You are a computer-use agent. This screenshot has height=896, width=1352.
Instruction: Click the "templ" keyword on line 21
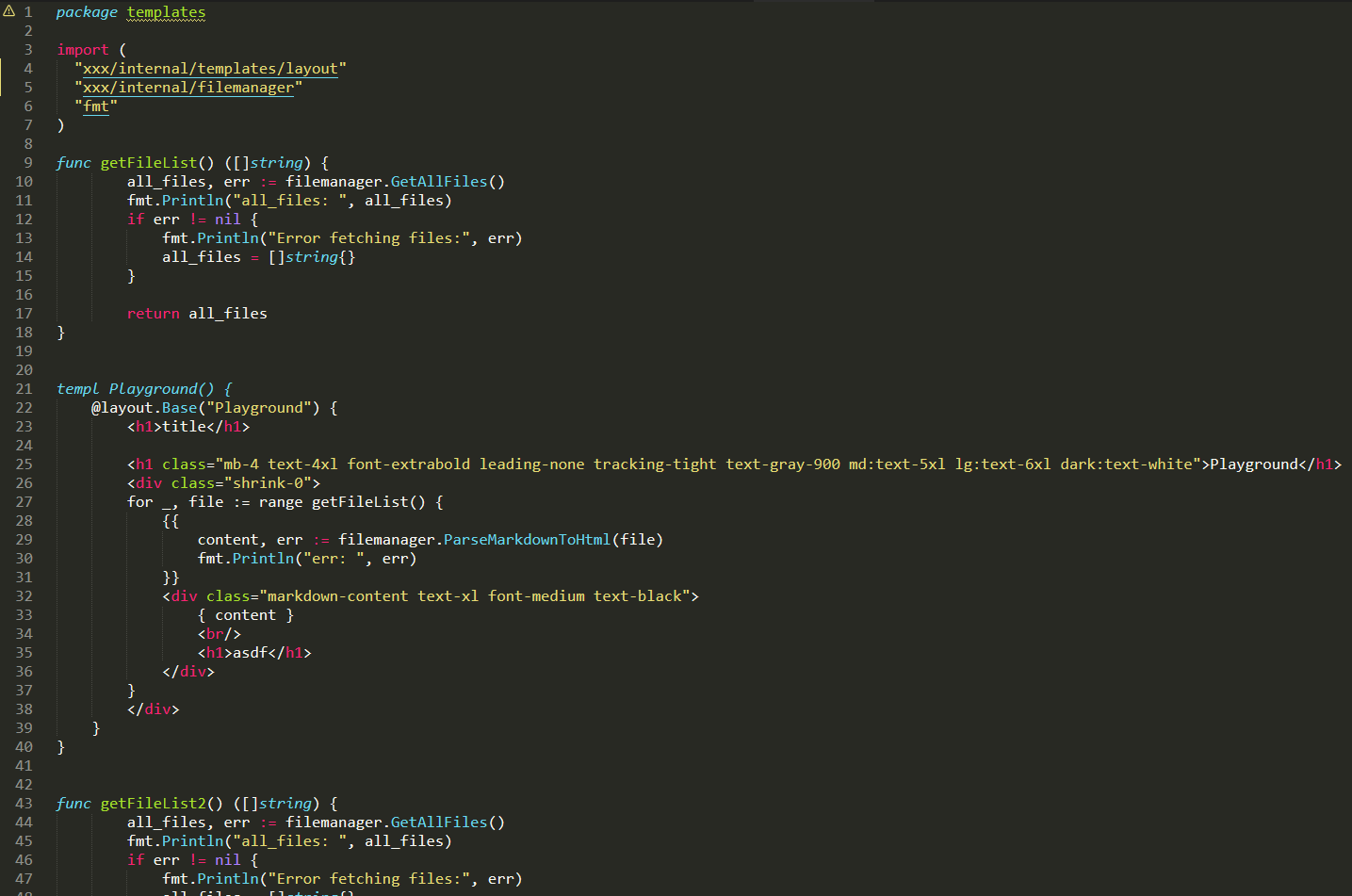[77, 389]
